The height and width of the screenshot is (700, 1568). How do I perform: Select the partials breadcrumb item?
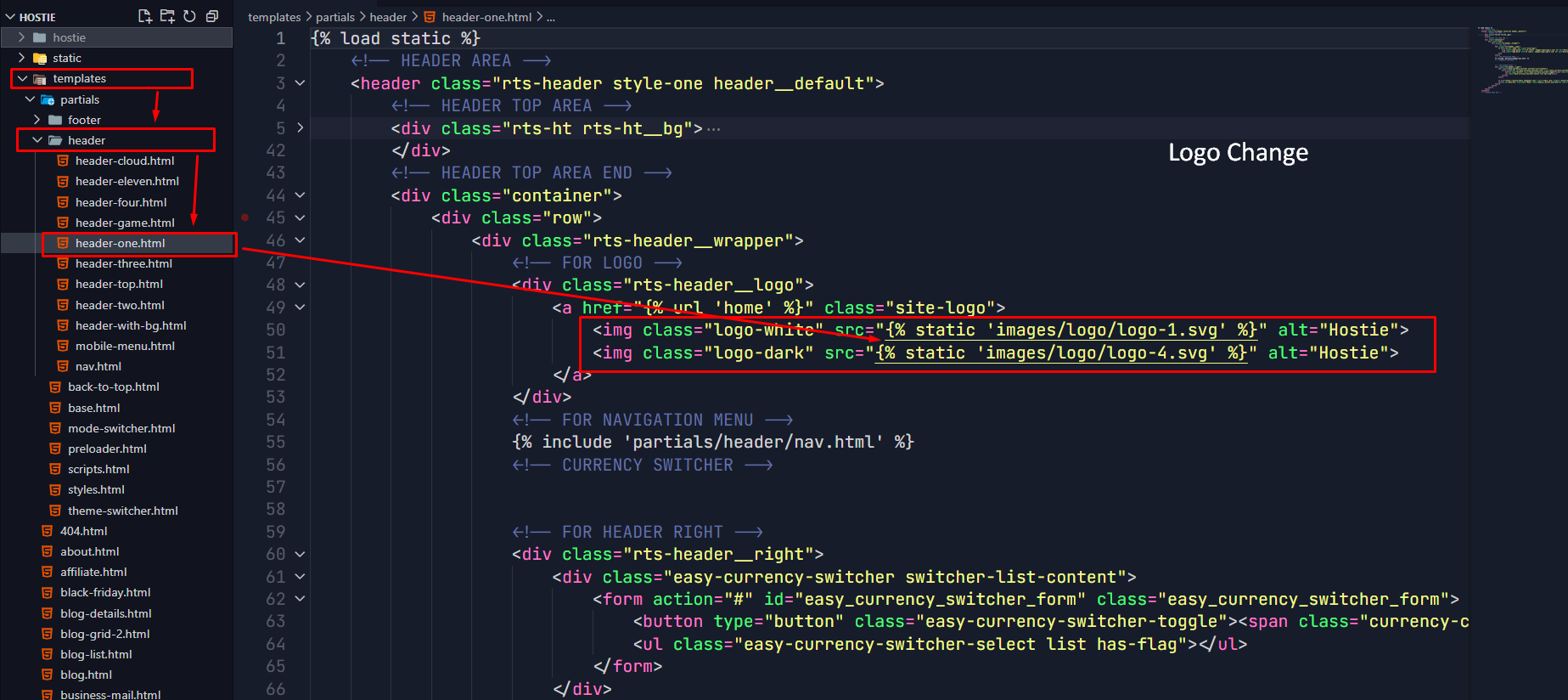coord(334,17)
